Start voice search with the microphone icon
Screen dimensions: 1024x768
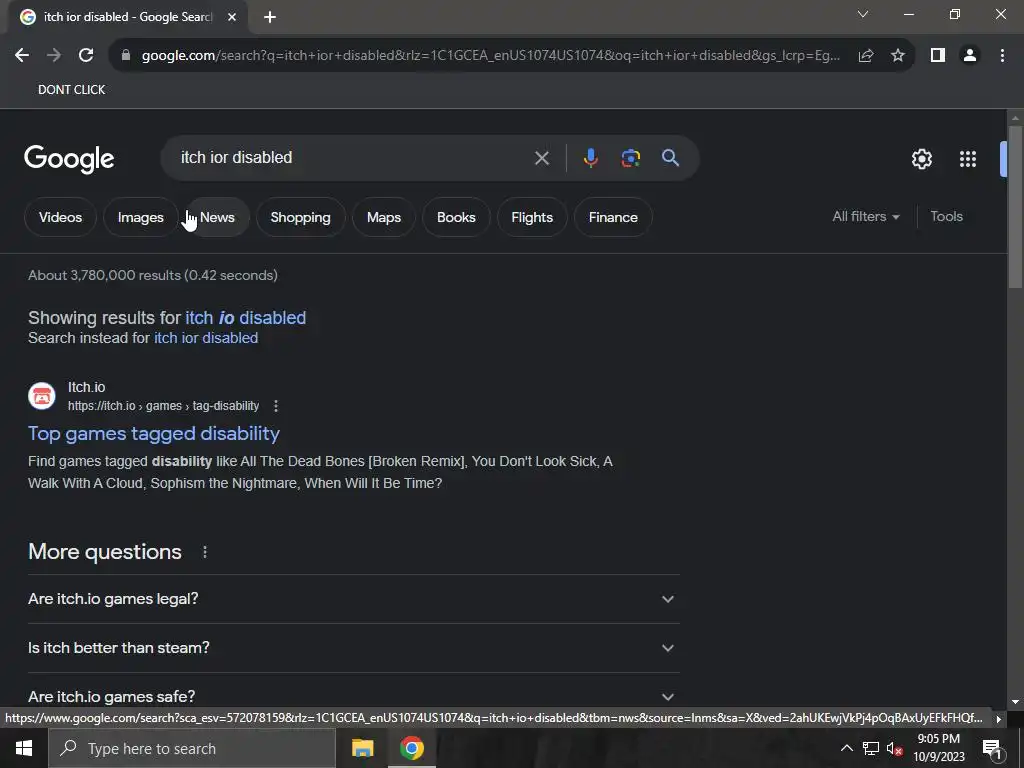(x=590, y=158)
